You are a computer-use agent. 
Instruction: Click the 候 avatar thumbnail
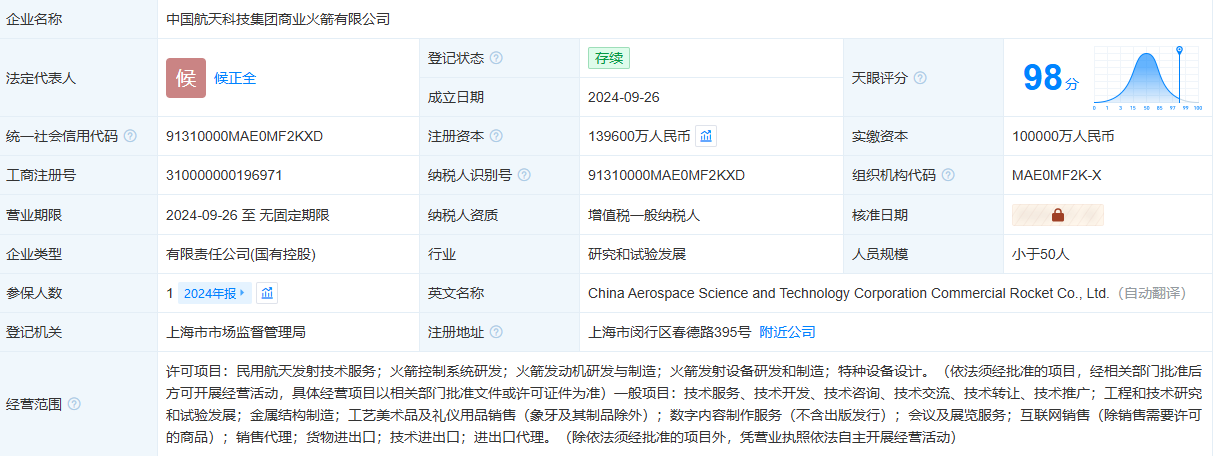186,78
